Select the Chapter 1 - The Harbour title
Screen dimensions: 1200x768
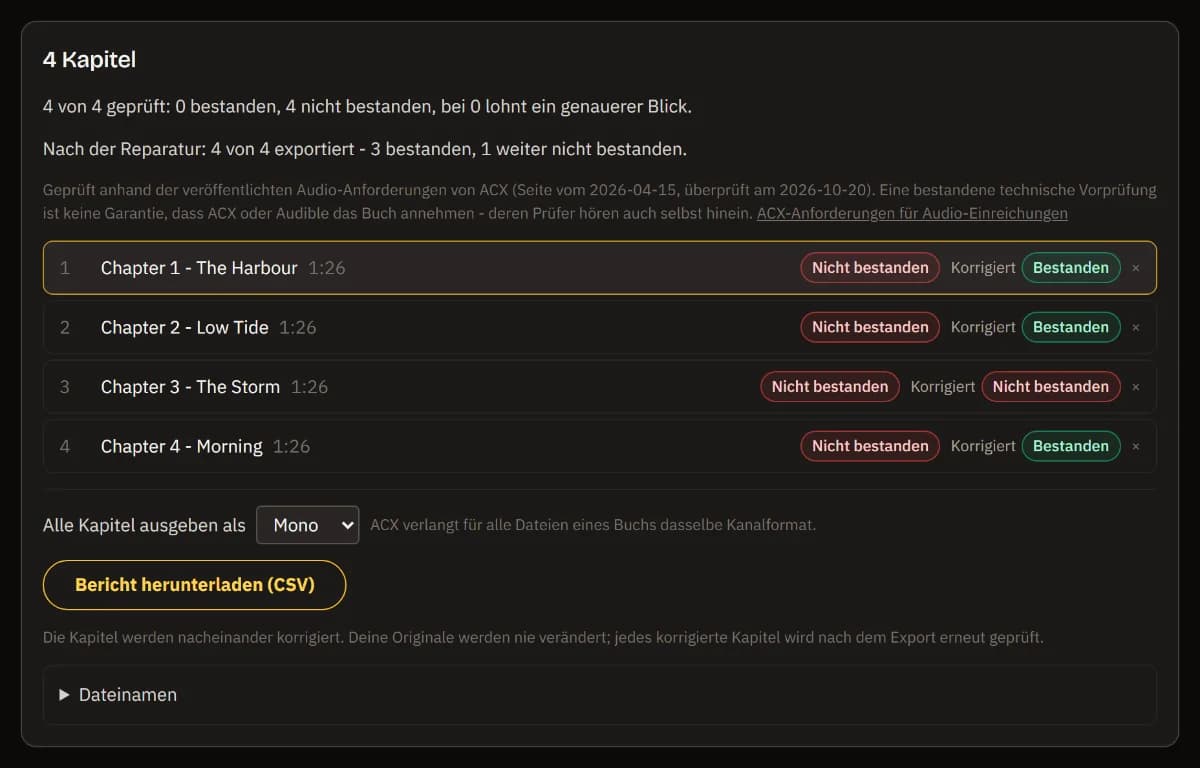(x=199, y=268)
